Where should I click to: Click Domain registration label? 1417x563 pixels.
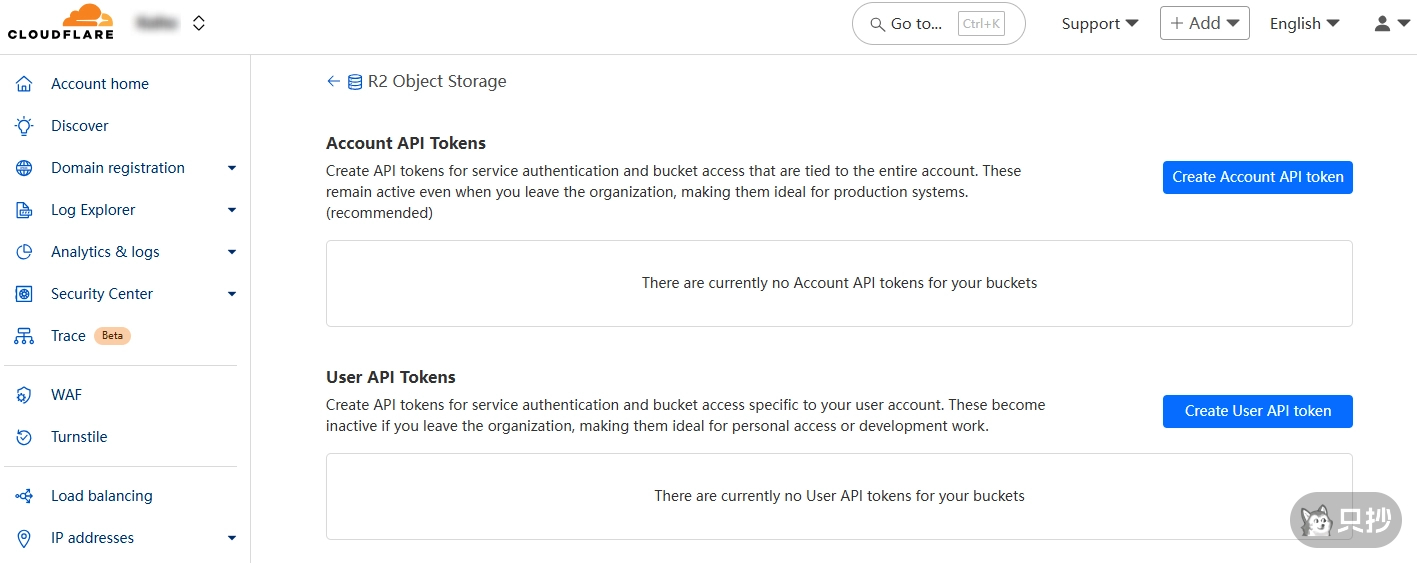pyautogui.click(x=118, y=168)
